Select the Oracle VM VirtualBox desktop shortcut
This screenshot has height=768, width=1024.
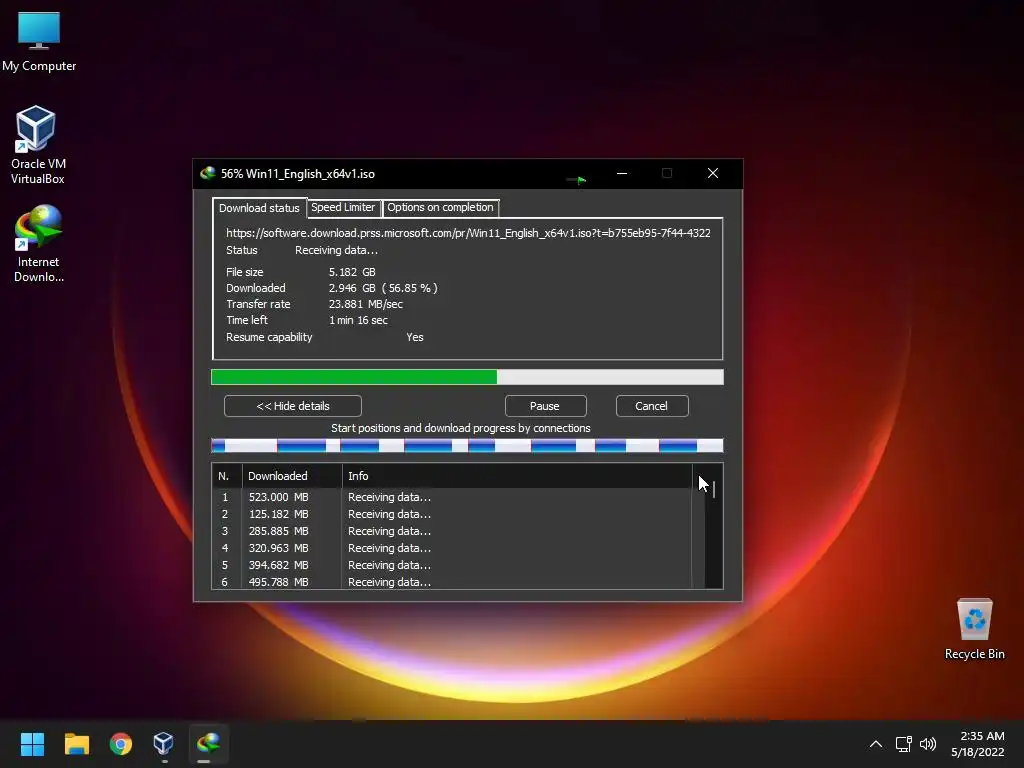click(x=37, y=145)
